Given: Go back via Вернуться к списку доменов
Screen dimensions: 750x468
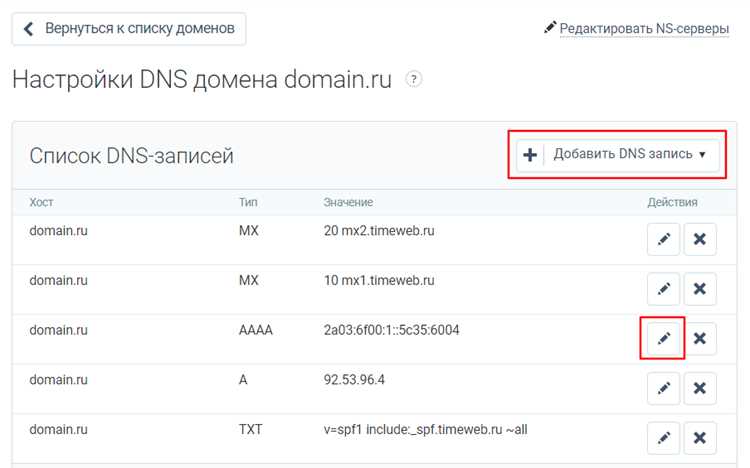Looking at the screenshot, I should click(129, 29).
